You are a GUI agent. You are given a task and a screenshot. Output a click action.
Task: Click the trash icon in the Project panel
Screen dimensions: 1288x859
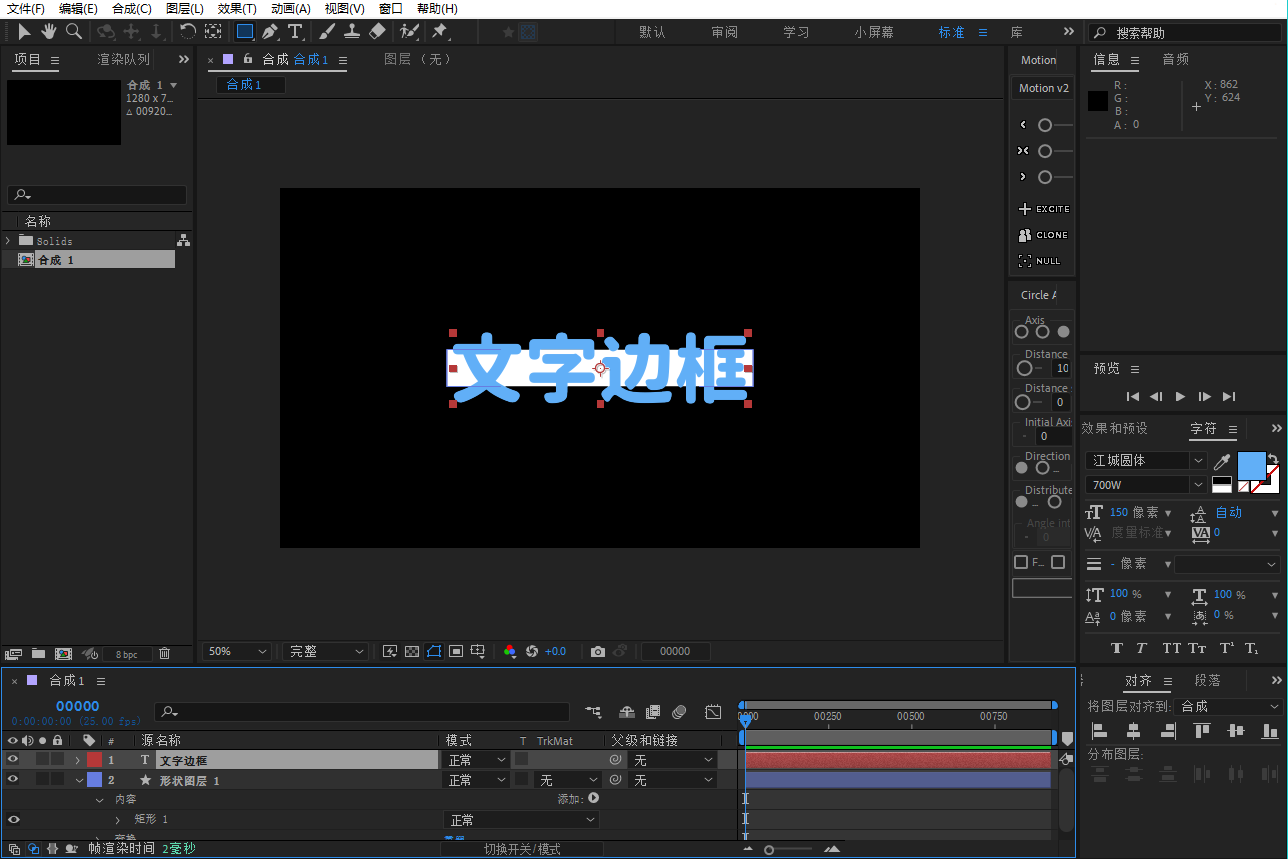tap(165, 653)
